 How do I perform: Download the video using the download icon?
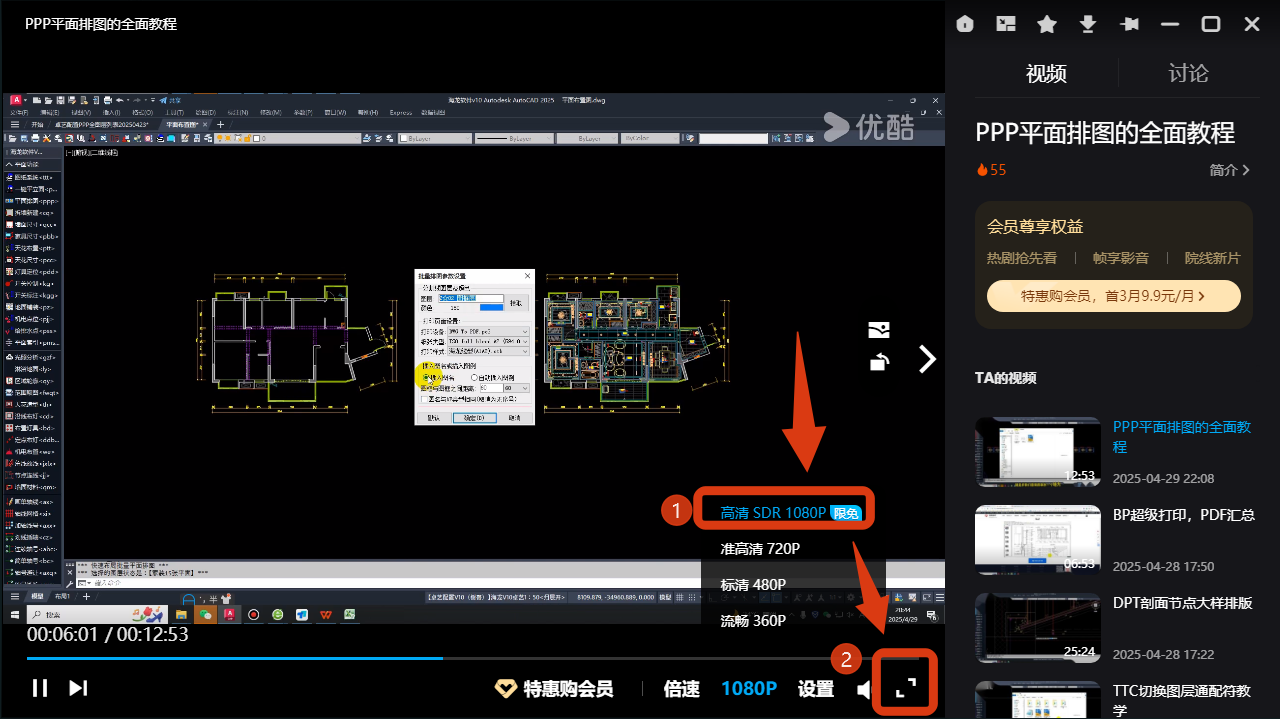point(1088,24)
